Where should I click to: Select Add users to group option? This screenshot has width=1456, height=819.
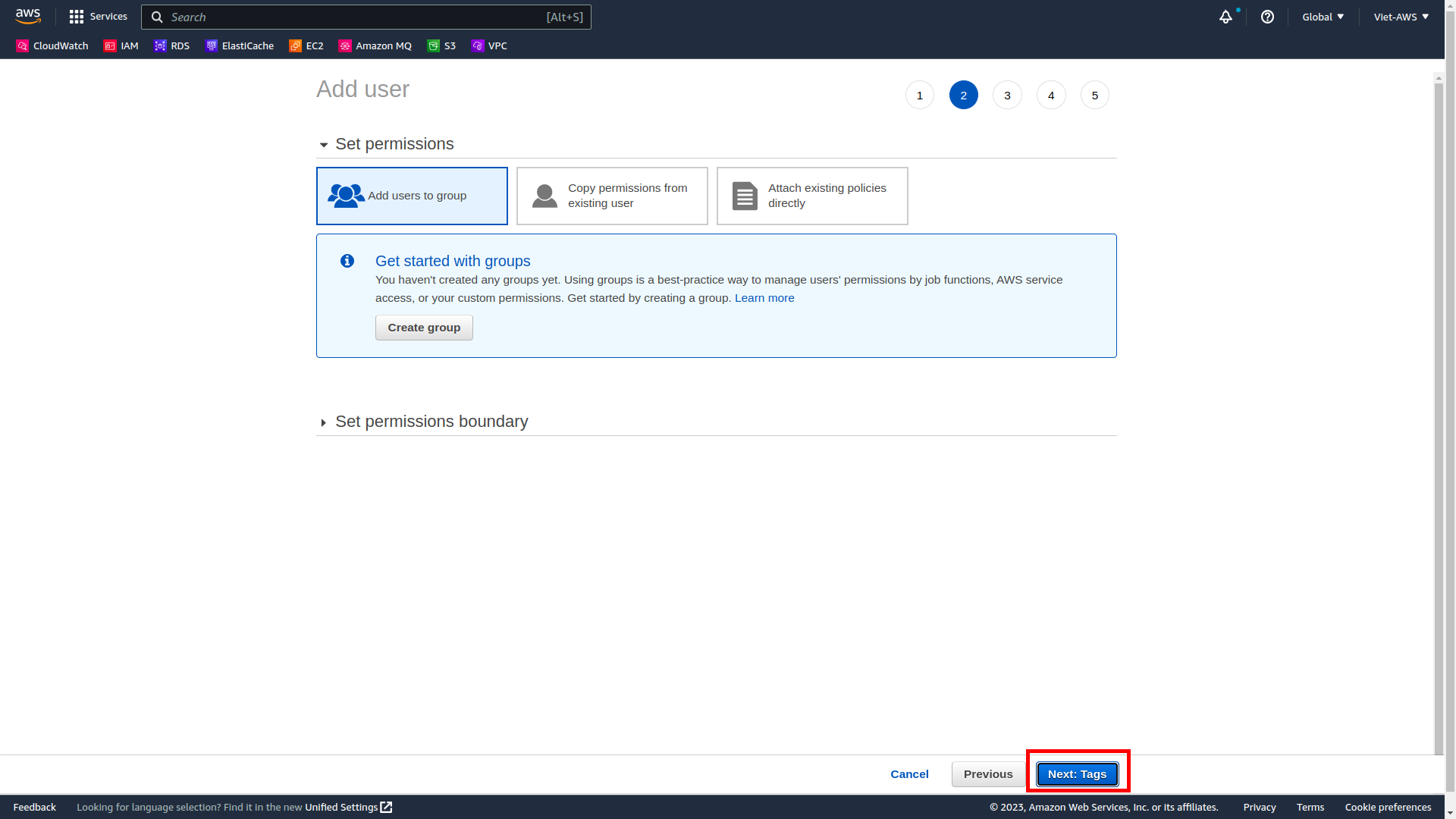pos(412,196)
